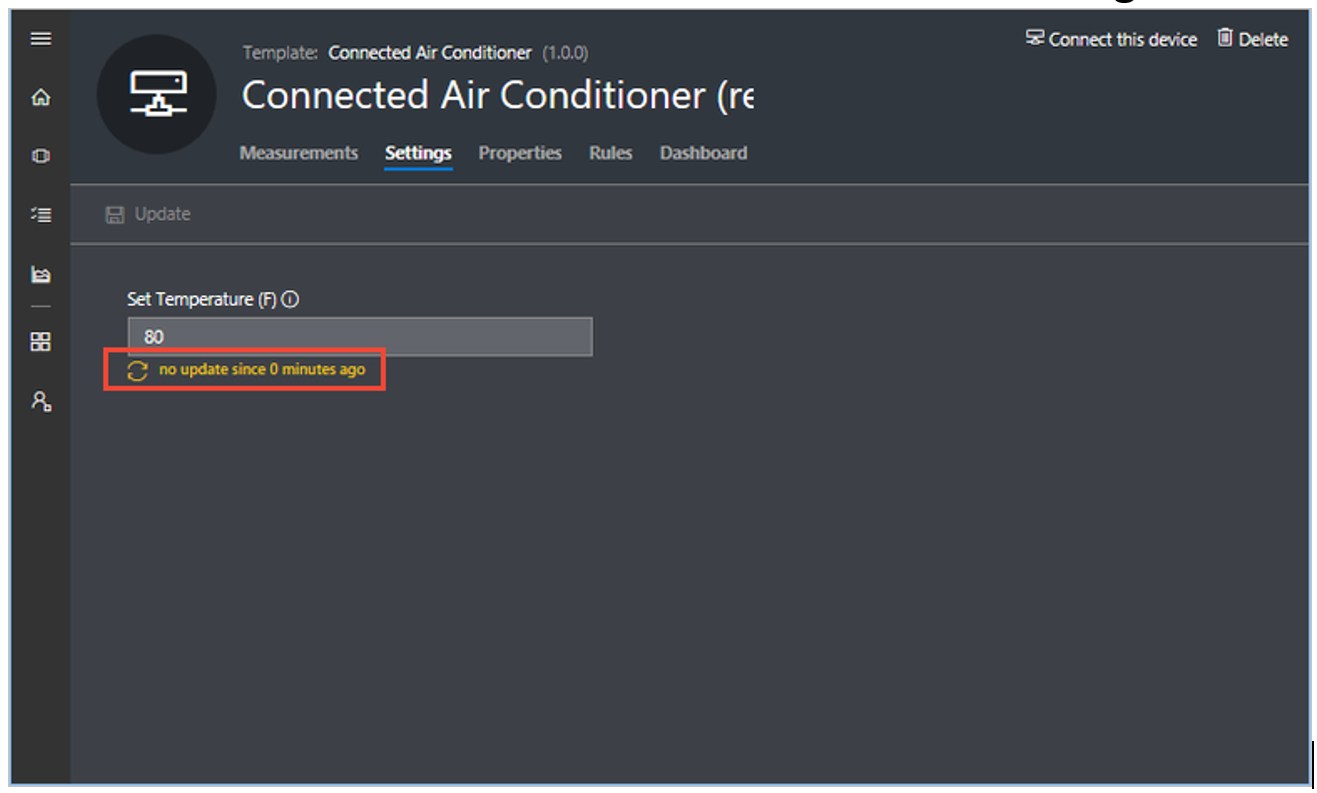Open the Connected Air Conditioner template link
The height and width of the screenshot is (793, 1317).
point(430,53)
